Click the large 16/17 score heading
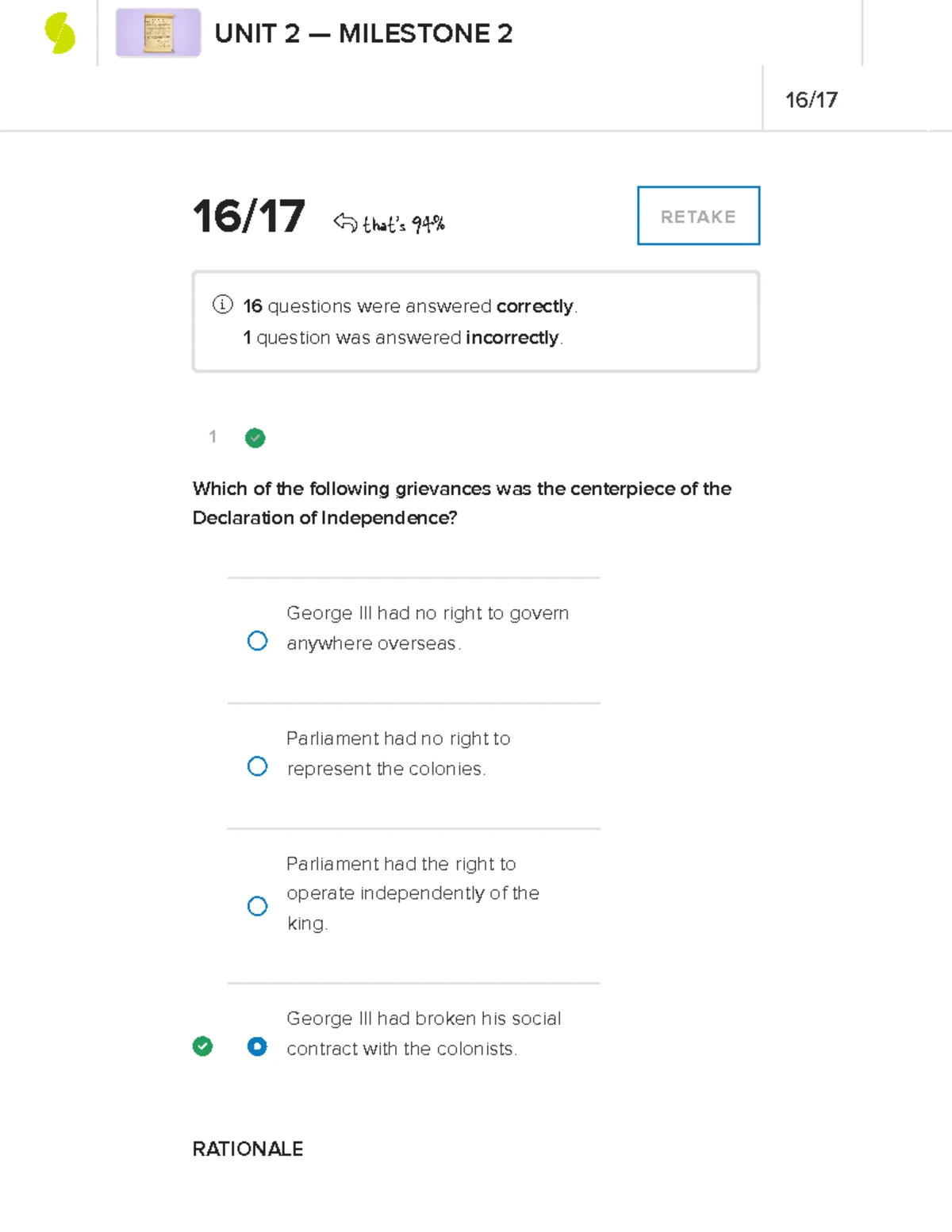The width and height of the screenshot is (952, 1232). (248, 216)
